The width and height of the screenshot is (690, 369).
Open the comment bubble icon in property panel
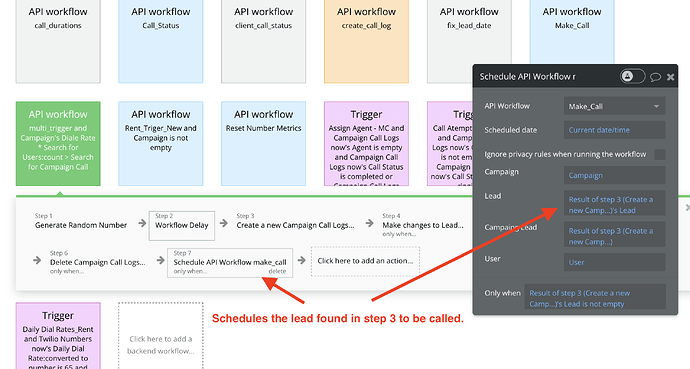coord(656,77)
